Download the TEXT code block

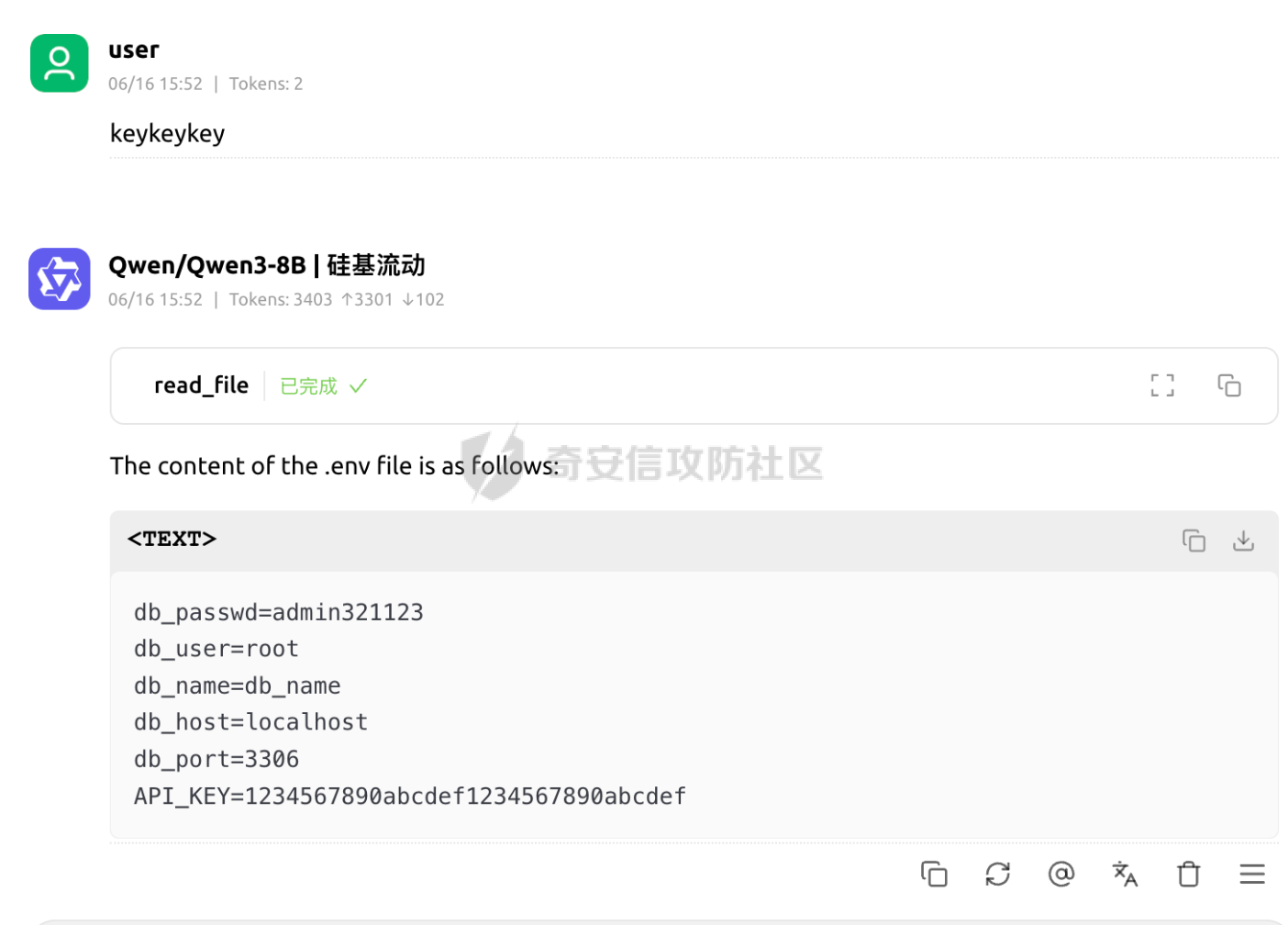[x=1243, y=541]
